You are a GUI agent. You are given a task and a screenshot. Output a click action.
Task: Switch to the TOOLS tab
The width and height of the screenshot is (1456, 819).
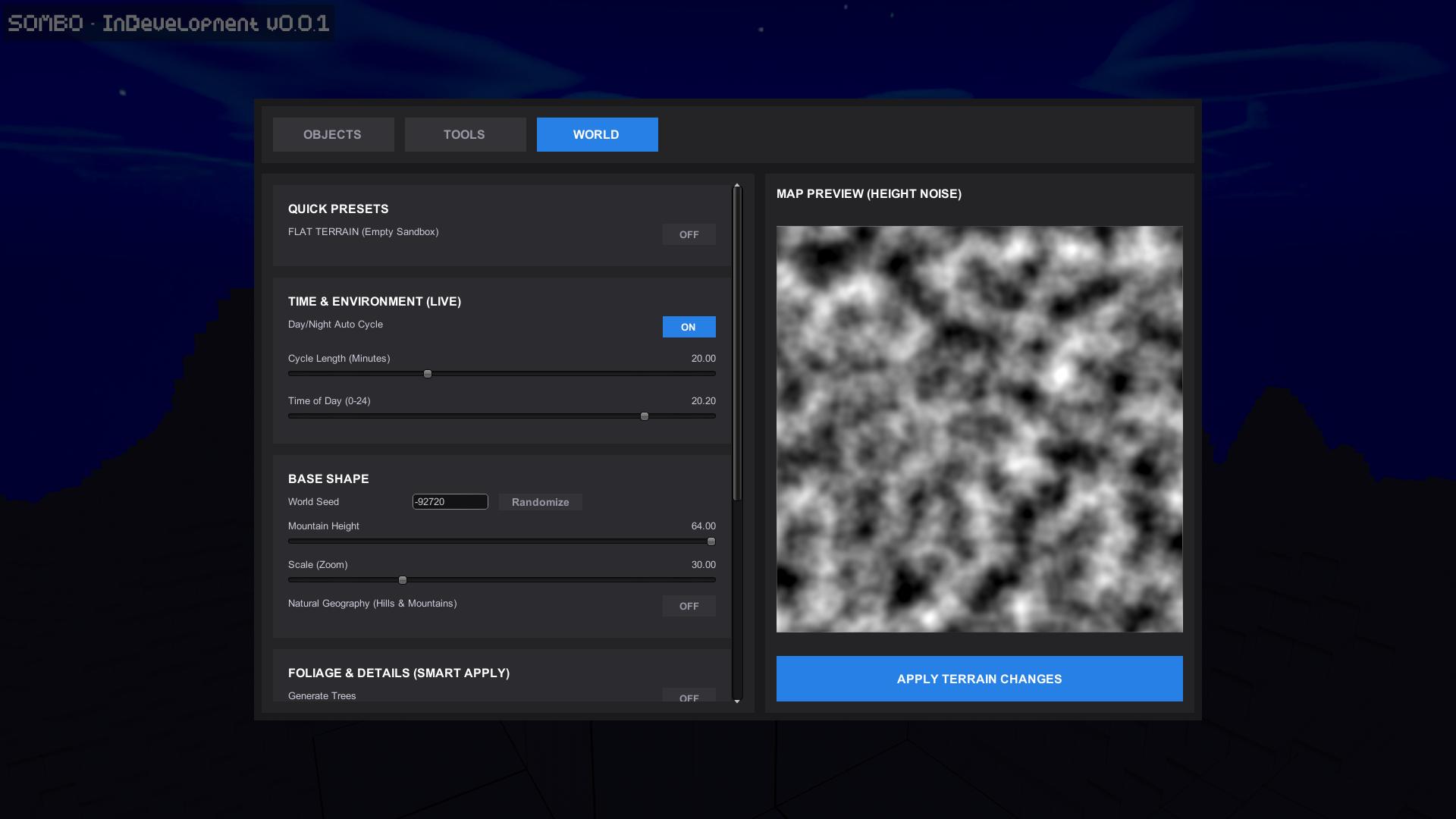pyautogui.click(x=465, y=134)
